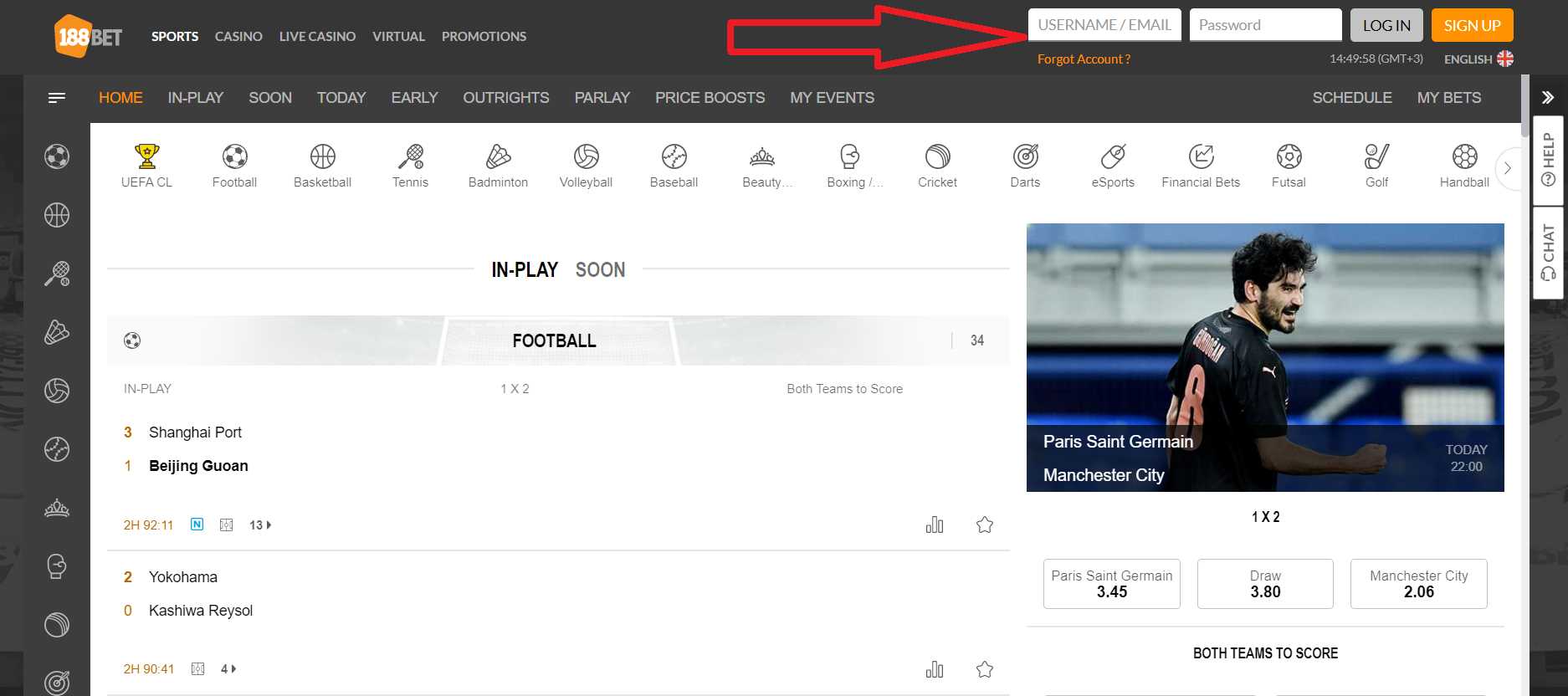Expand 13 more markets for Shanghai Port
Screen dimensions: 1568x696
click(x=260, y=525)
